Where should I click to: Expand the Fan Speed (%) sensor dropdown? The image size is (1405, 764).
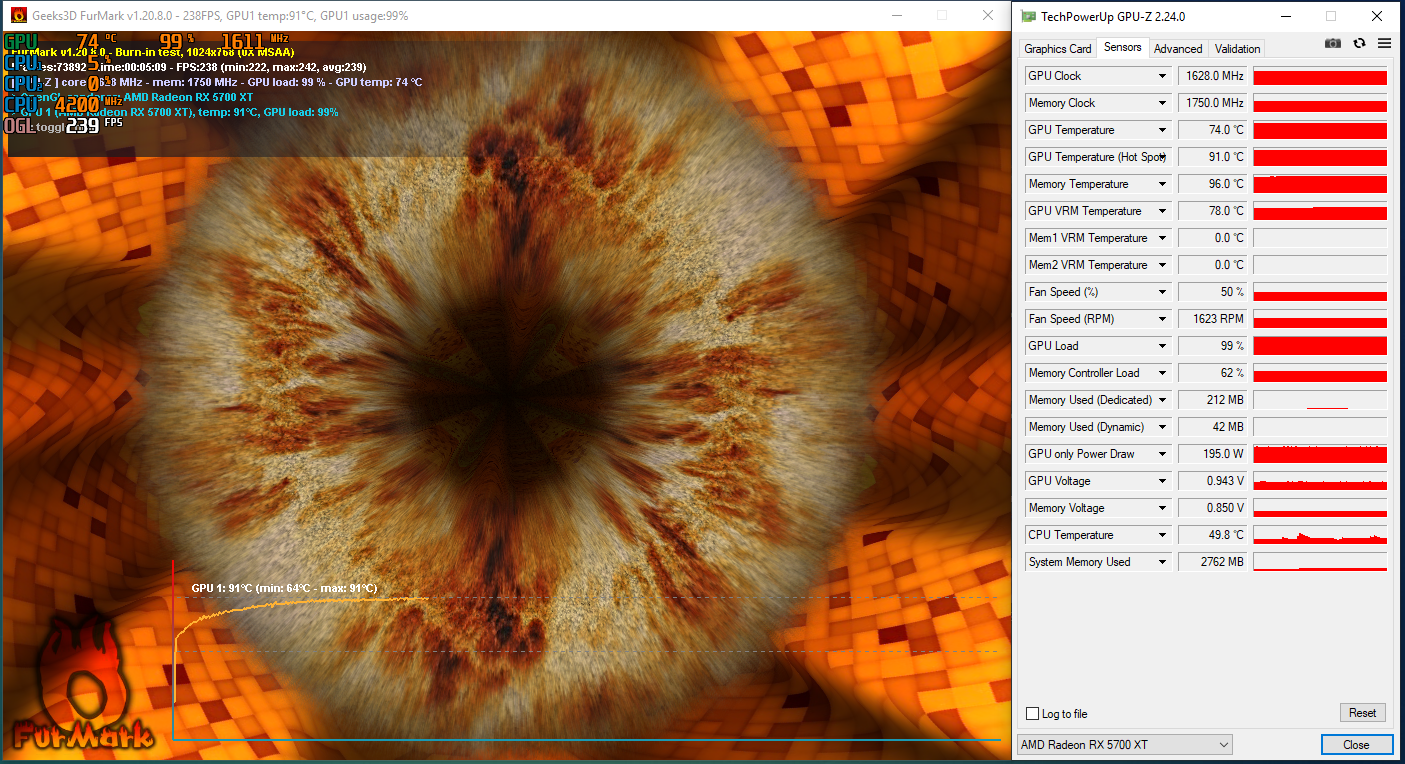1162,292
